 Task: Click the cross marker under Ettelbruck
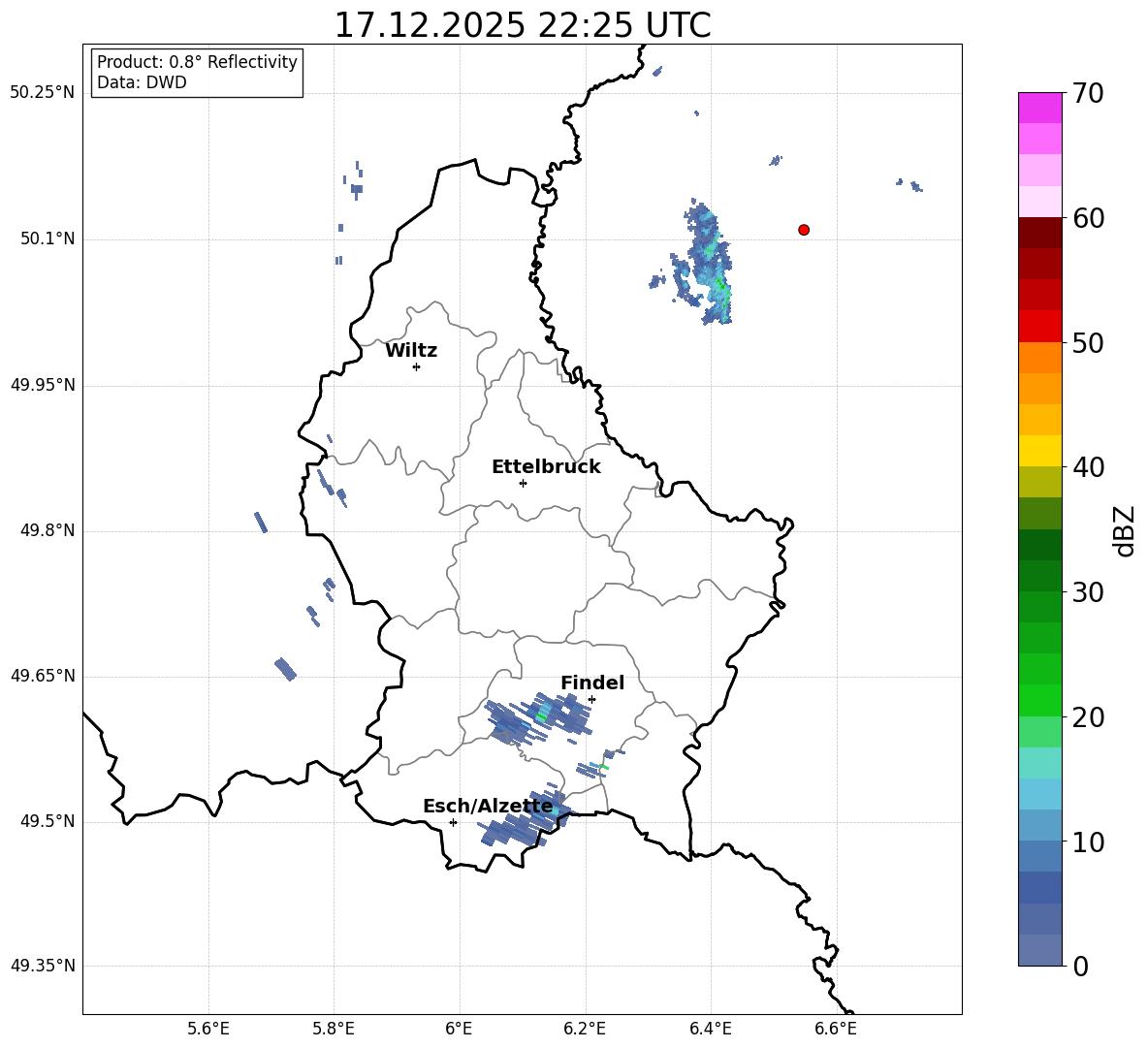[523, 483]
